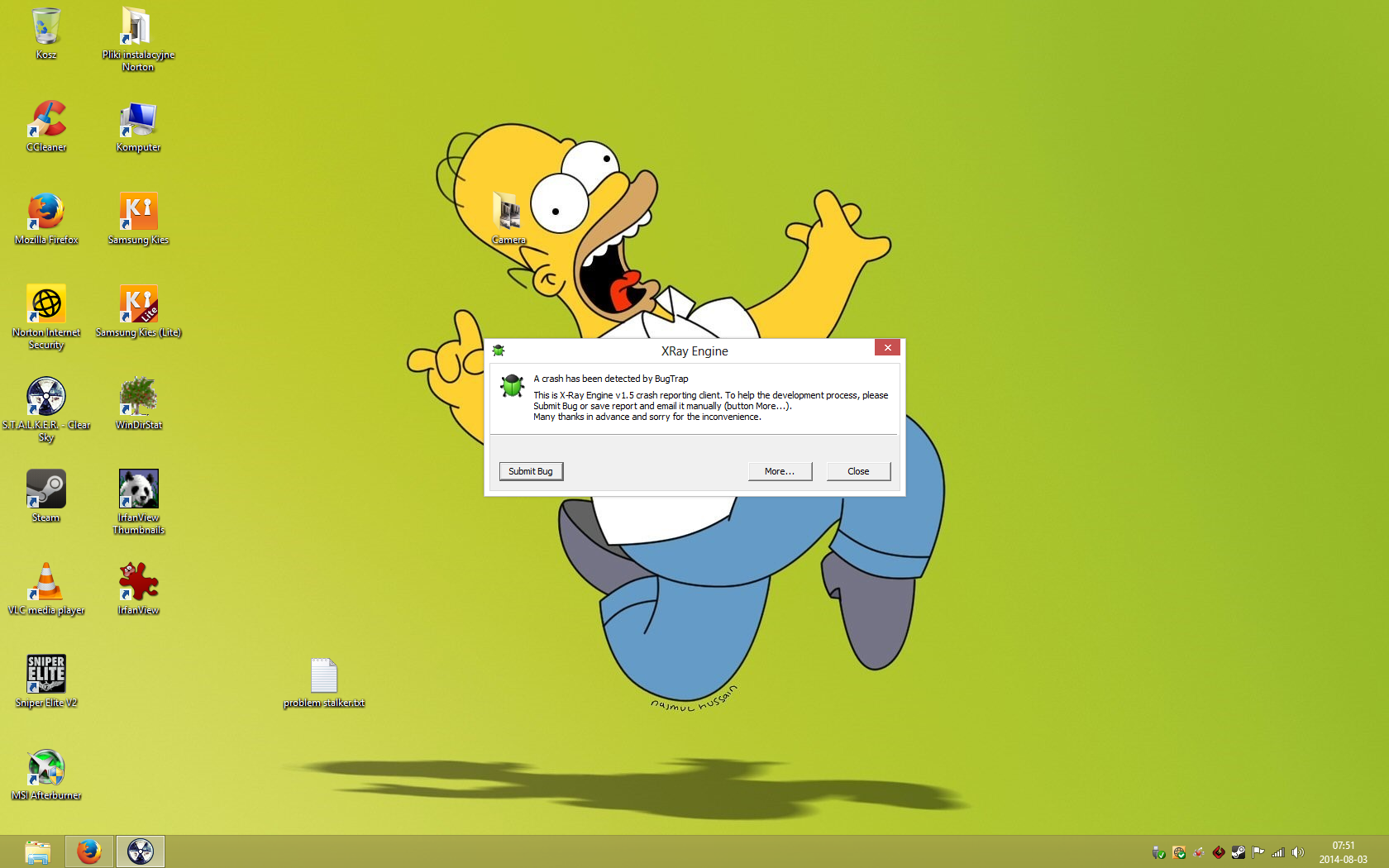The width and height of the screenshot is (1389, 868).
Task: Open the network signal tray icon
Action: [1277, 852]
